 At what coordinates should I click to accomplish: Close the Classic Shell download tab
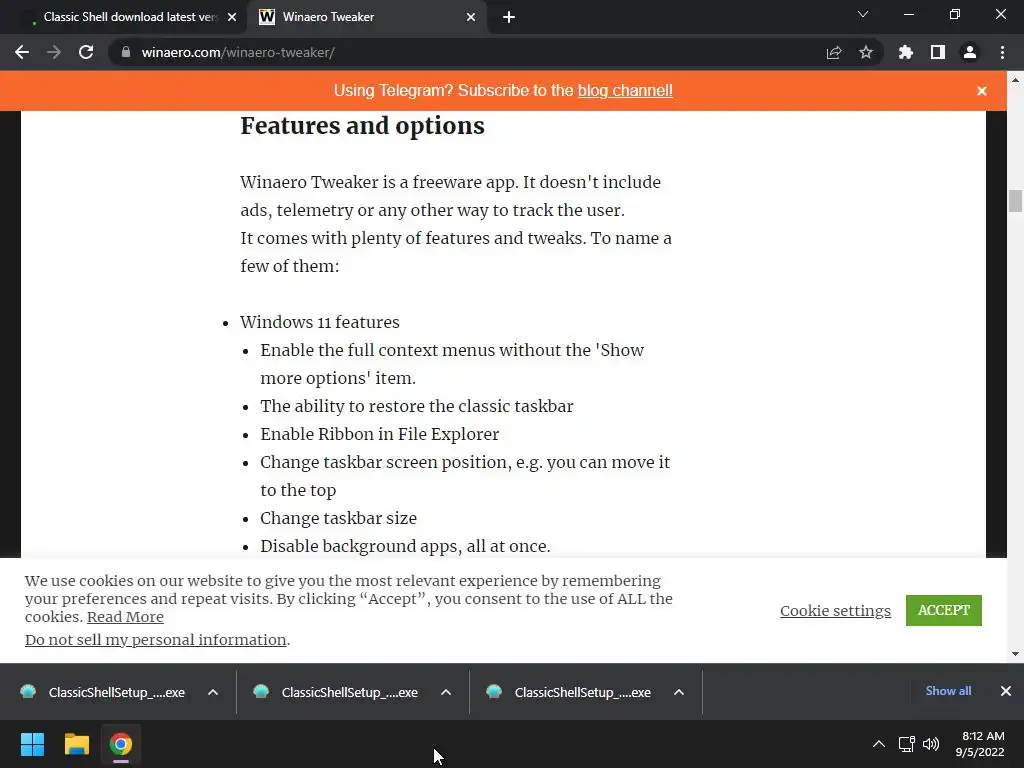[x=232, y=17]
